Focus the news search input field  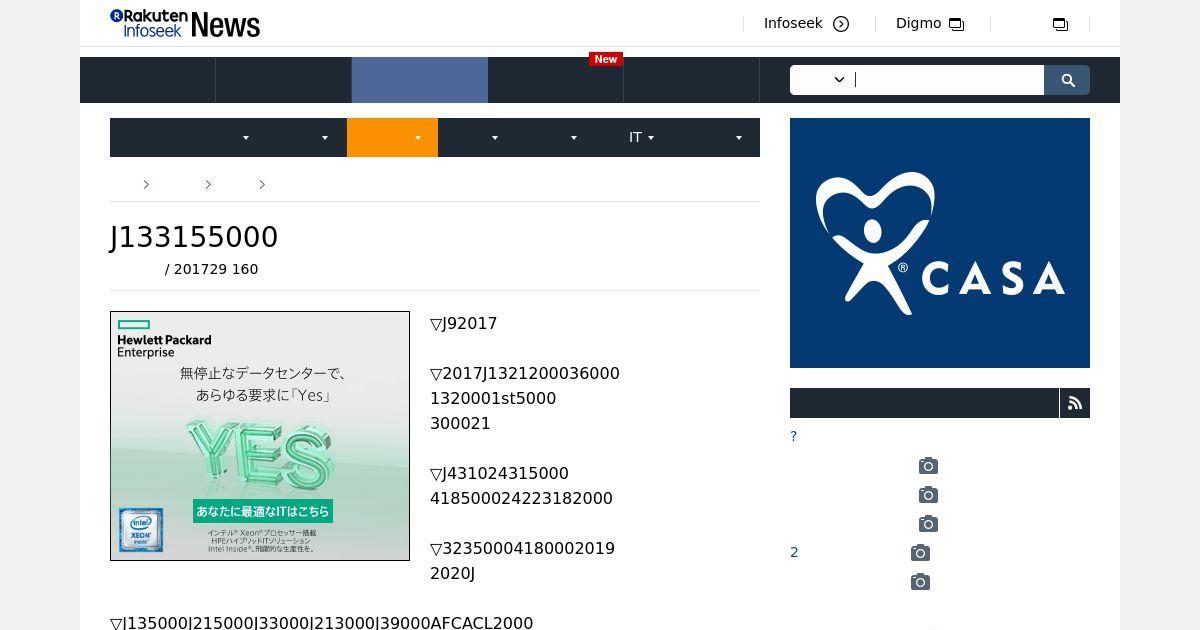click(x=947, y=80)
